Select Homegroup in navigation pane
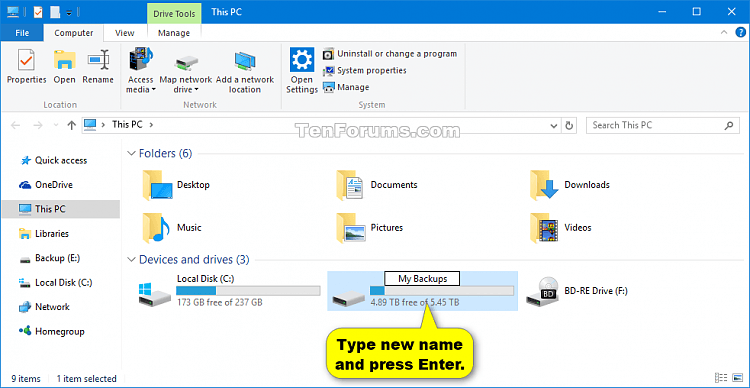Viewport: 750px width, 388px height. 60,332
